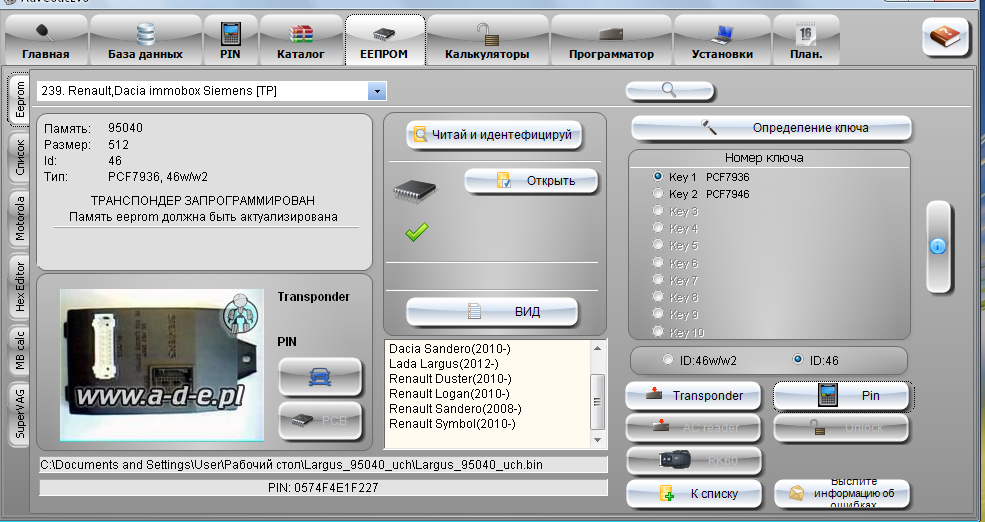Open the Установки tab
Viewport: 985px width, 522px height.
(722, 40)
